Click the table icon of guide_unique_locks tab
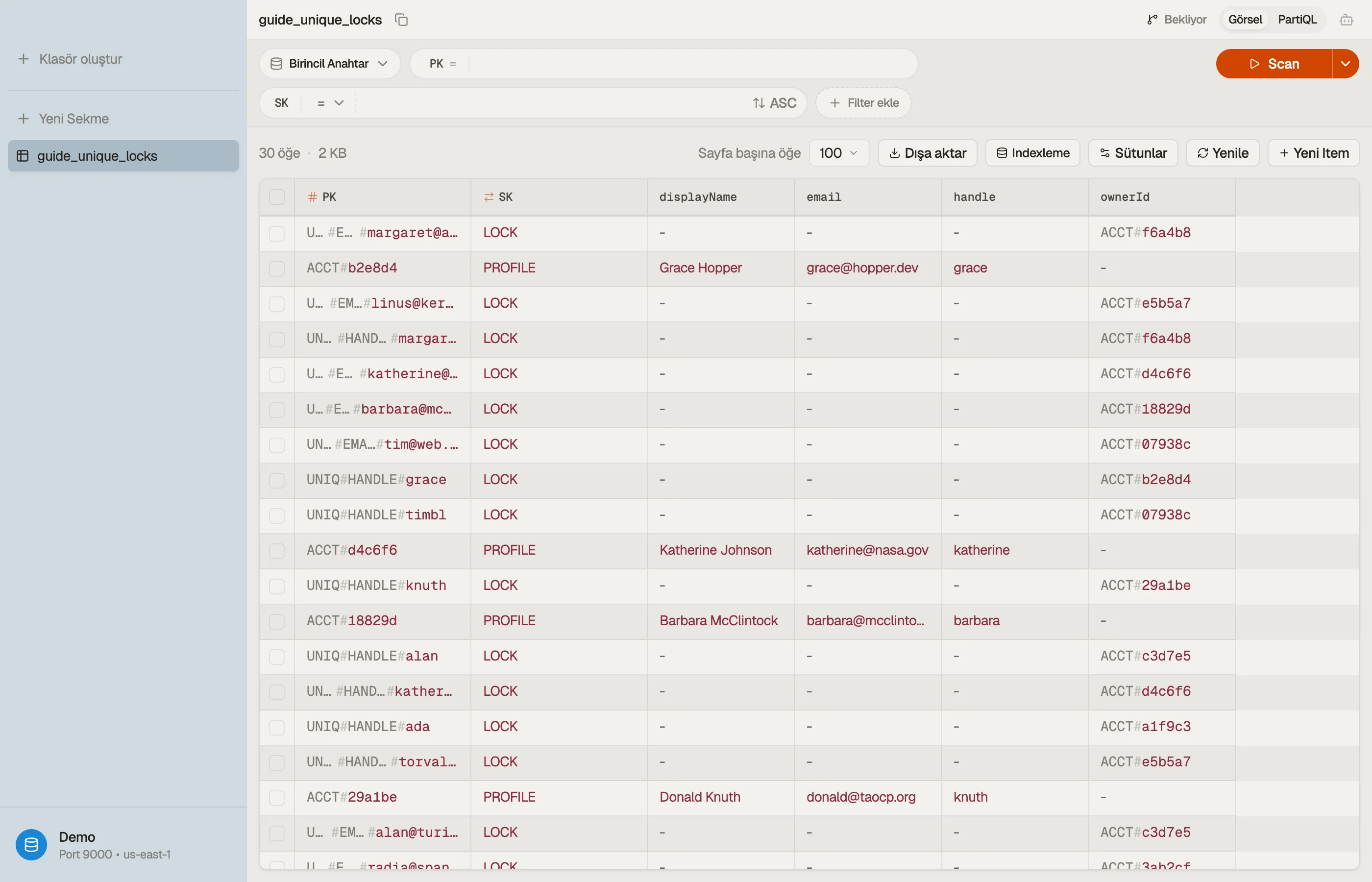This screenshot has width=1372, height=882. (23, 156)
